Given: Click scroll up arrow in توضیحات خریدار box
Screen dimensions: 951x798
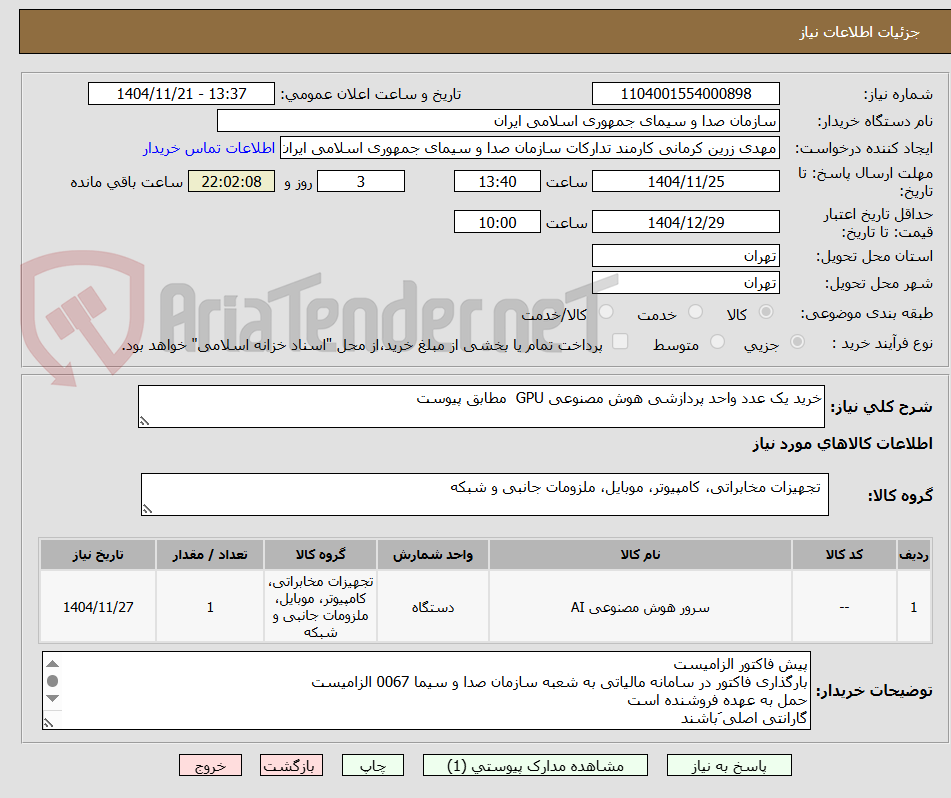Looking at the screenshot, I should pos(53,664).
